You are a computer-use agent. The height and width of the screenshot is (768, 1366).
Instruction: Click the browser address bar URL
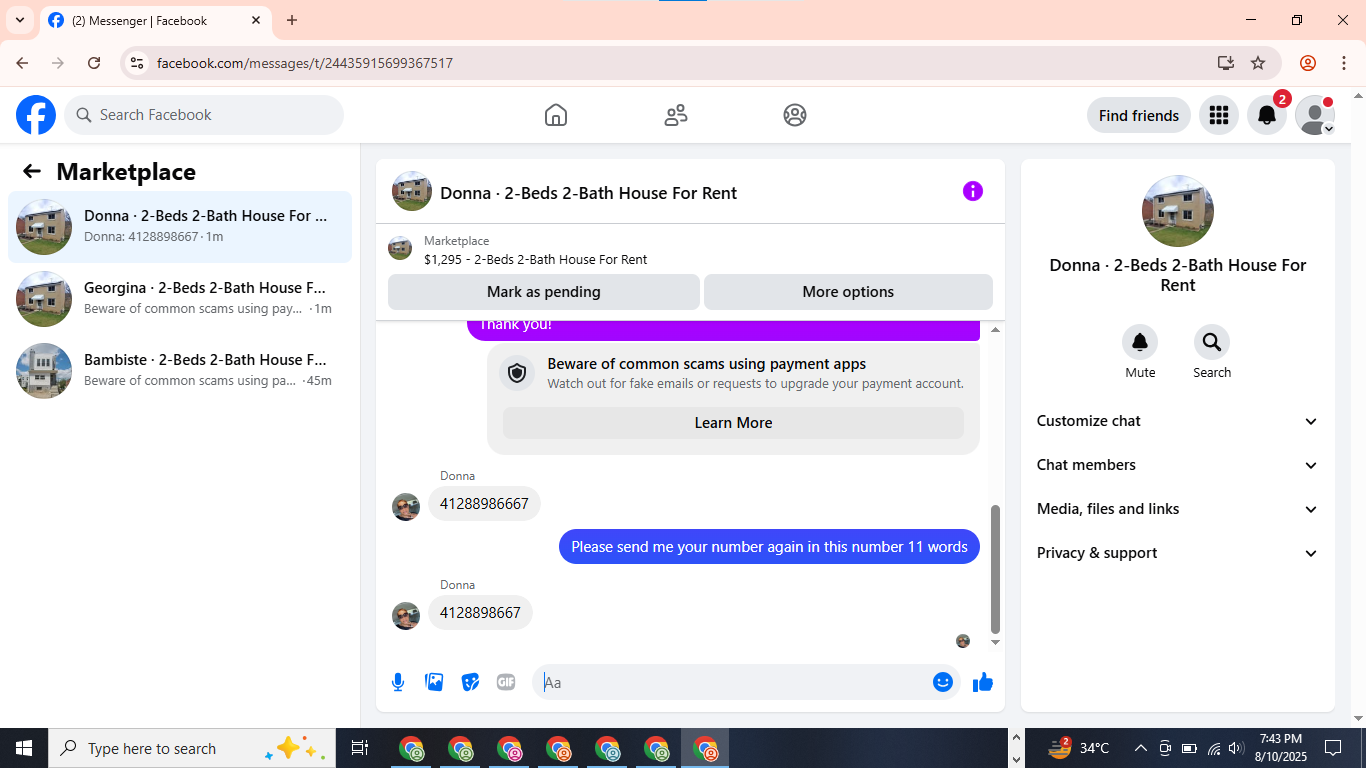(305, 63)
